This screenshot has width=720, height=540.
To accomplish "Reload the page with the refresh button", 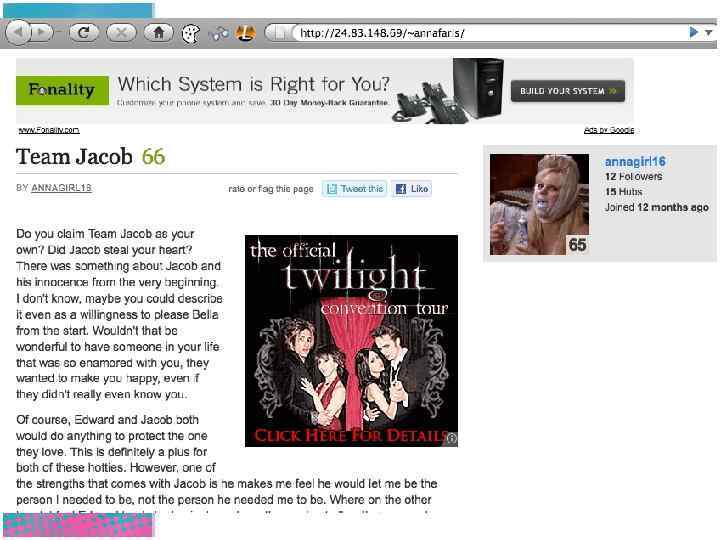I will tap(84, 33).
